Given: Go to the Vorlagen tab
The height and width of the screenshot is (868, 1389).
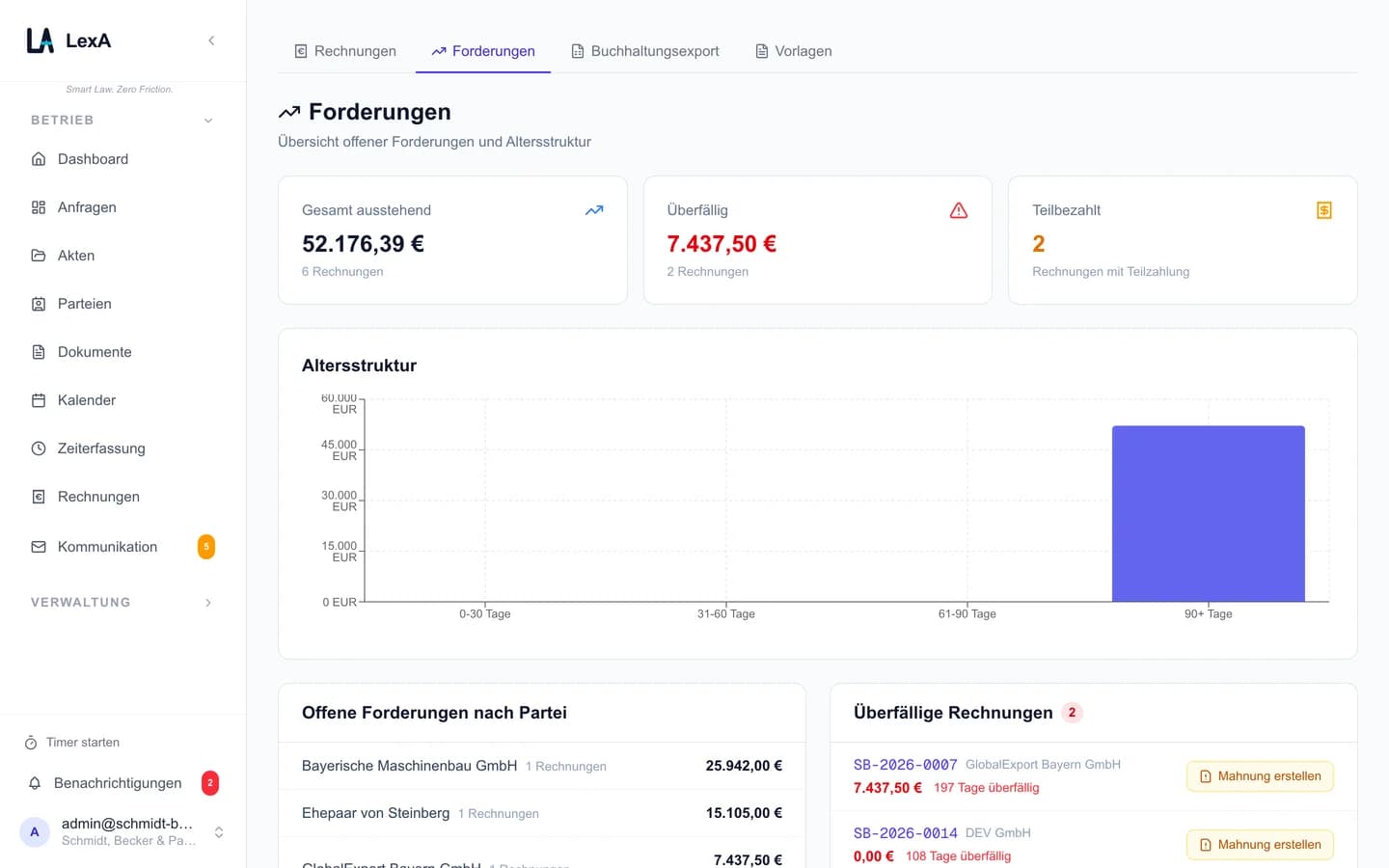Looking at the screenshot, I should (794, 51).
